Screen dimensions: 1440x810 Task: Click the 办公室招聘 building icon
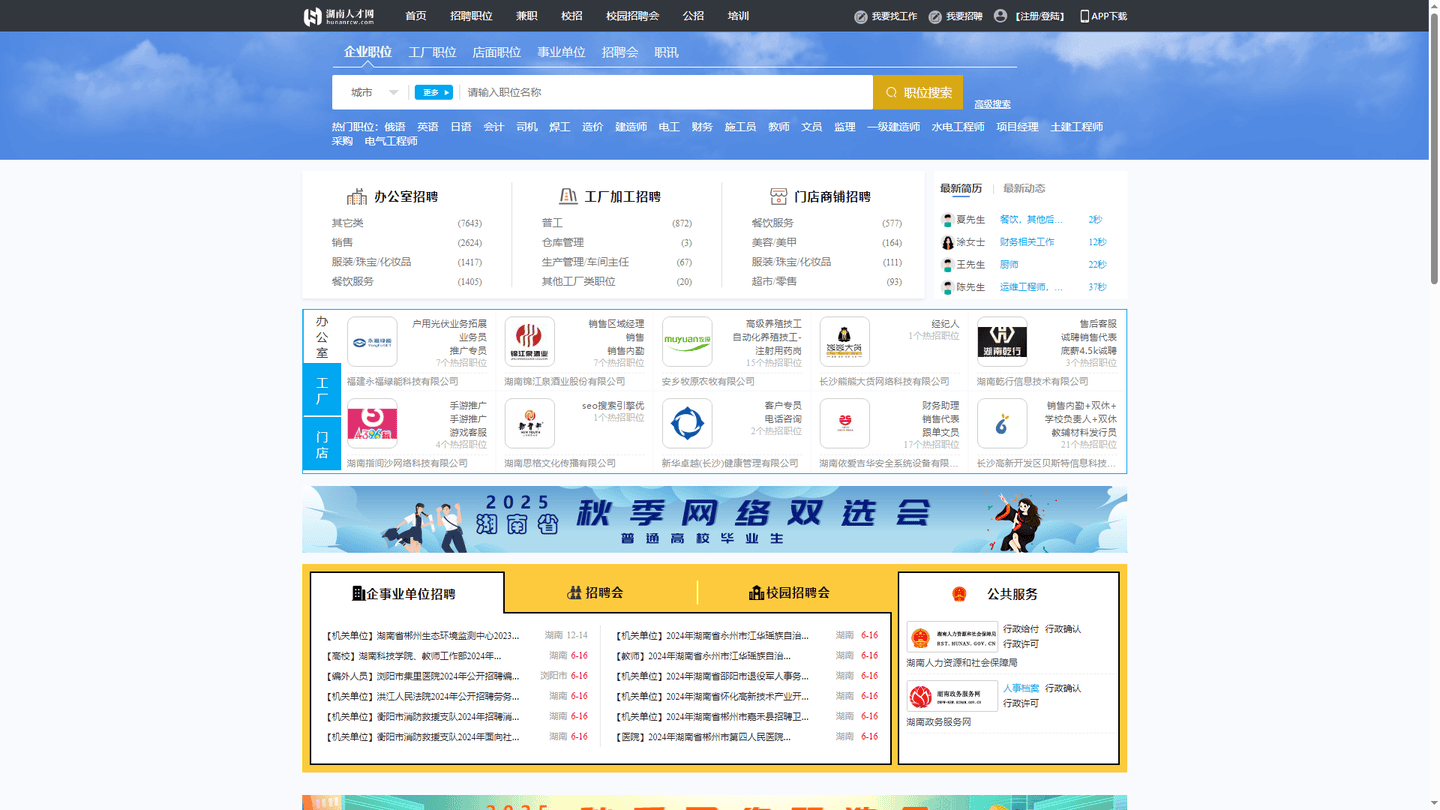pyautogui.click(x=357, y=196)
